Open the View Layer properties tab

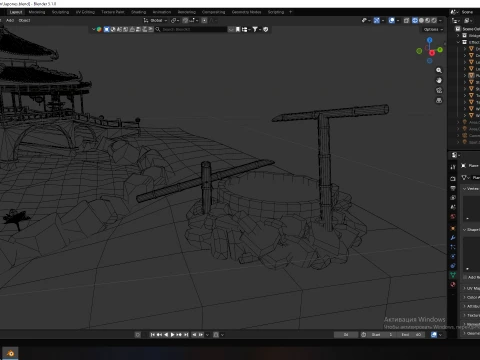coord(453,198)
